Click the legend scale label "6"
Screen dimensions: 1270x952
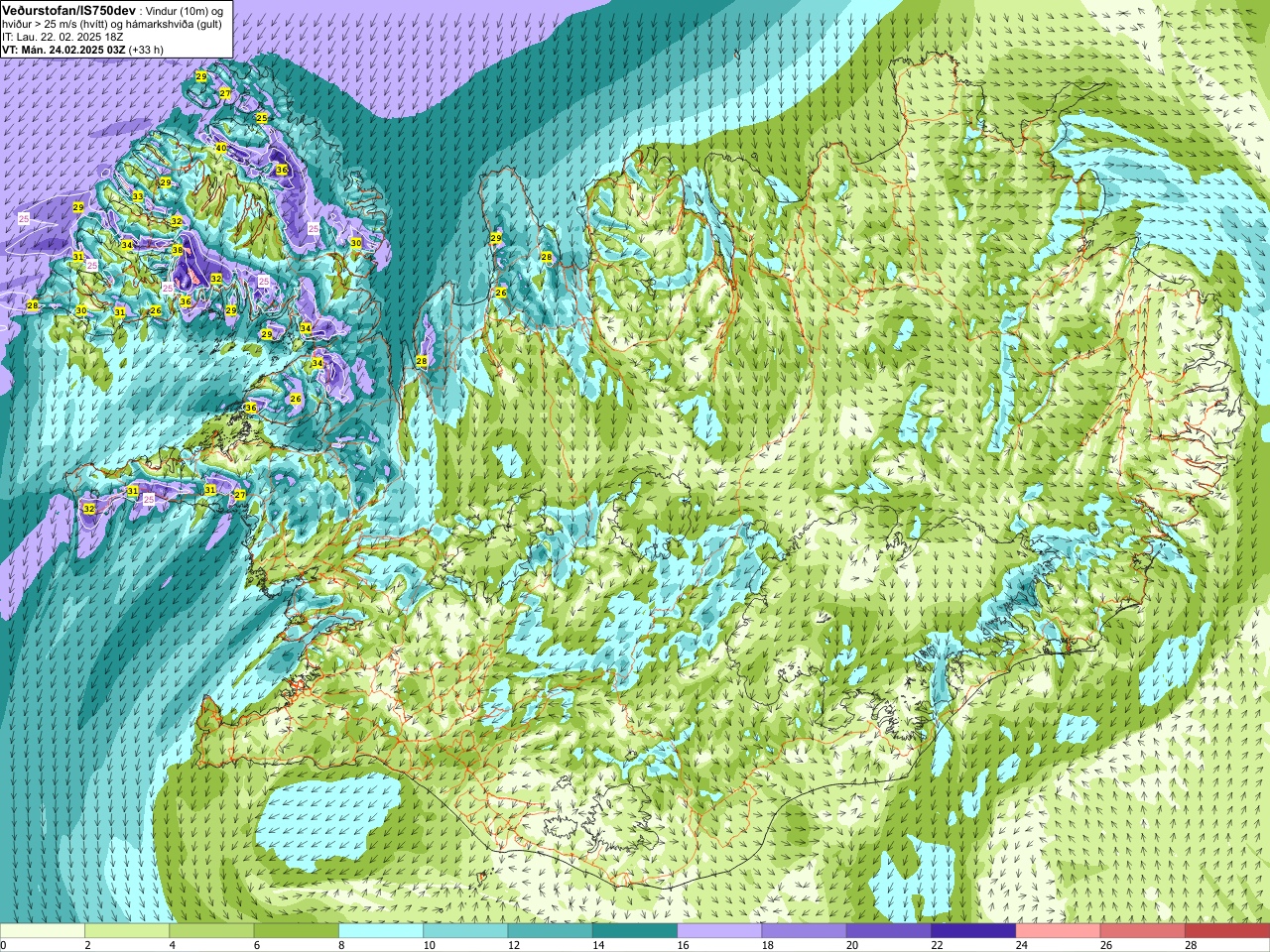[257, 945]
